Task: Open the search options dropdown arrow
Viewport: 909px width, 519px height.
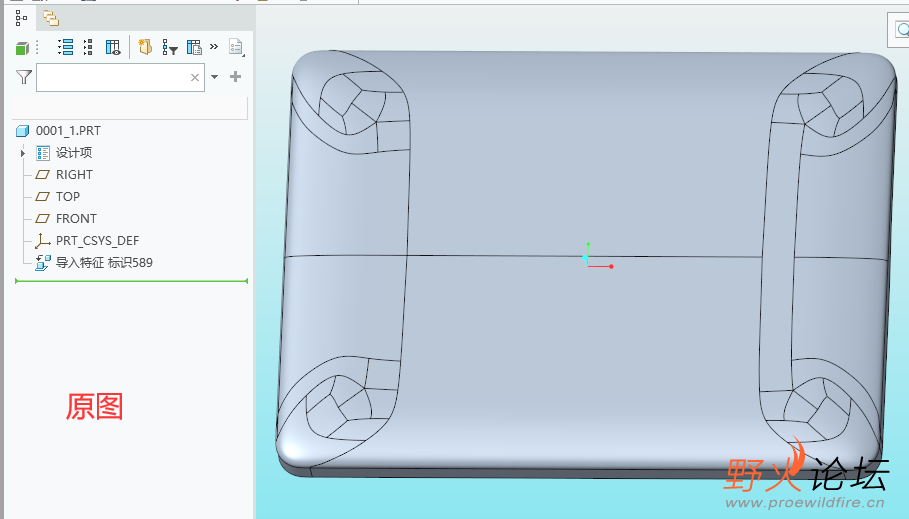Action: tap(214, 77)
